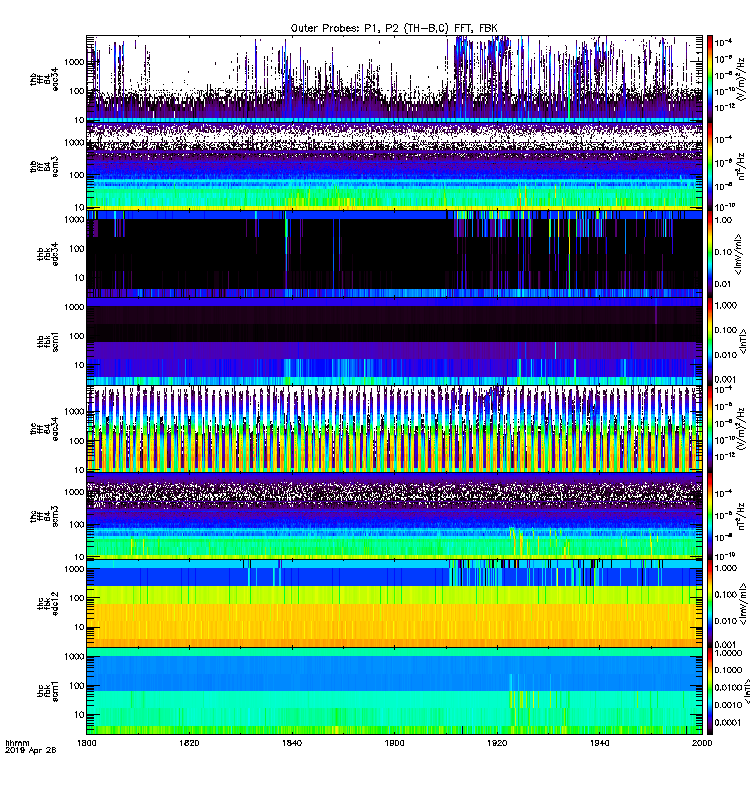
Task: Click the '1900' time axis tick label
Action: [x=394, y=743]
